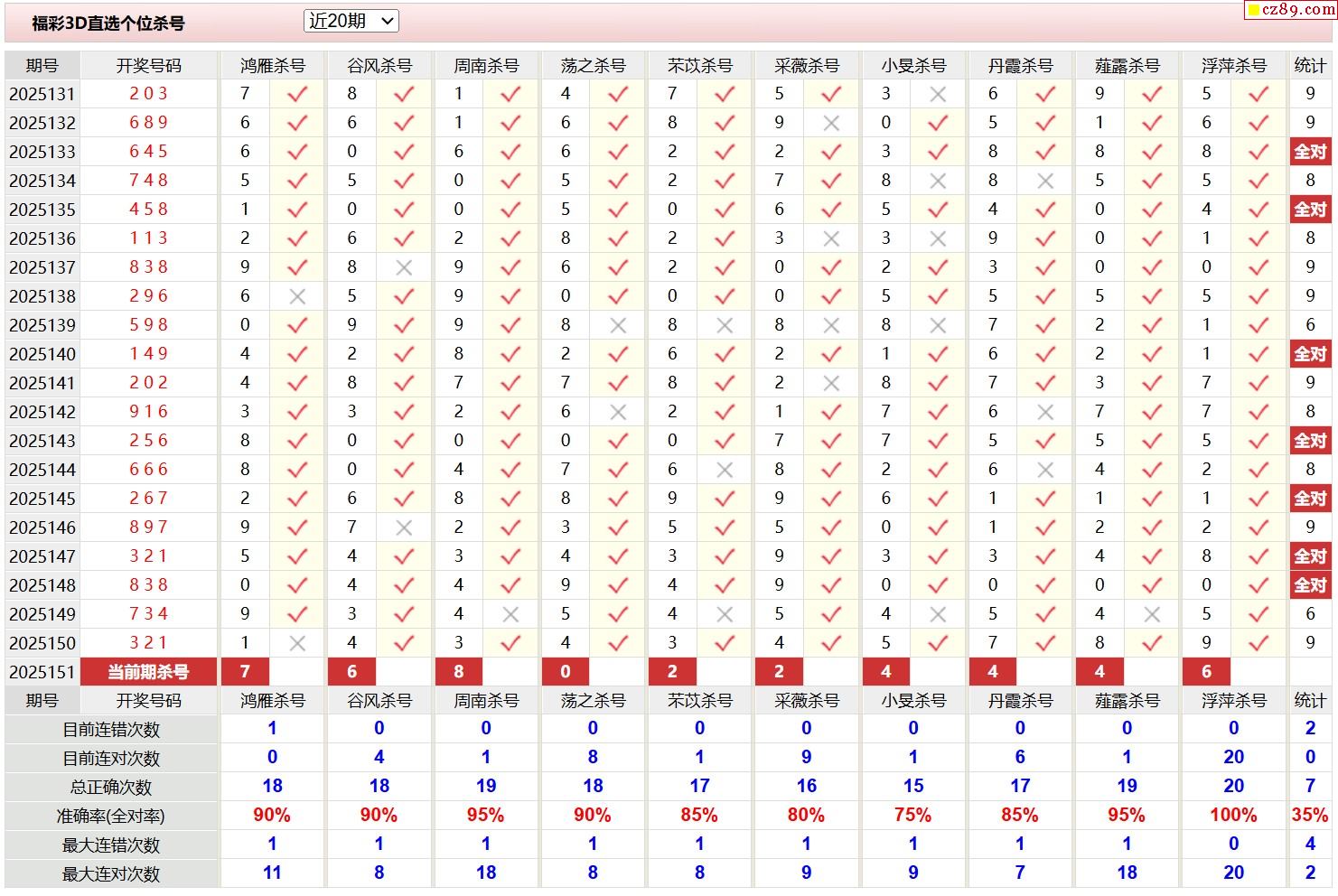The width and height of the screenshot is (1338, 896).
Task: Click the 总正确次数 row label
Action: click(111, 788)
